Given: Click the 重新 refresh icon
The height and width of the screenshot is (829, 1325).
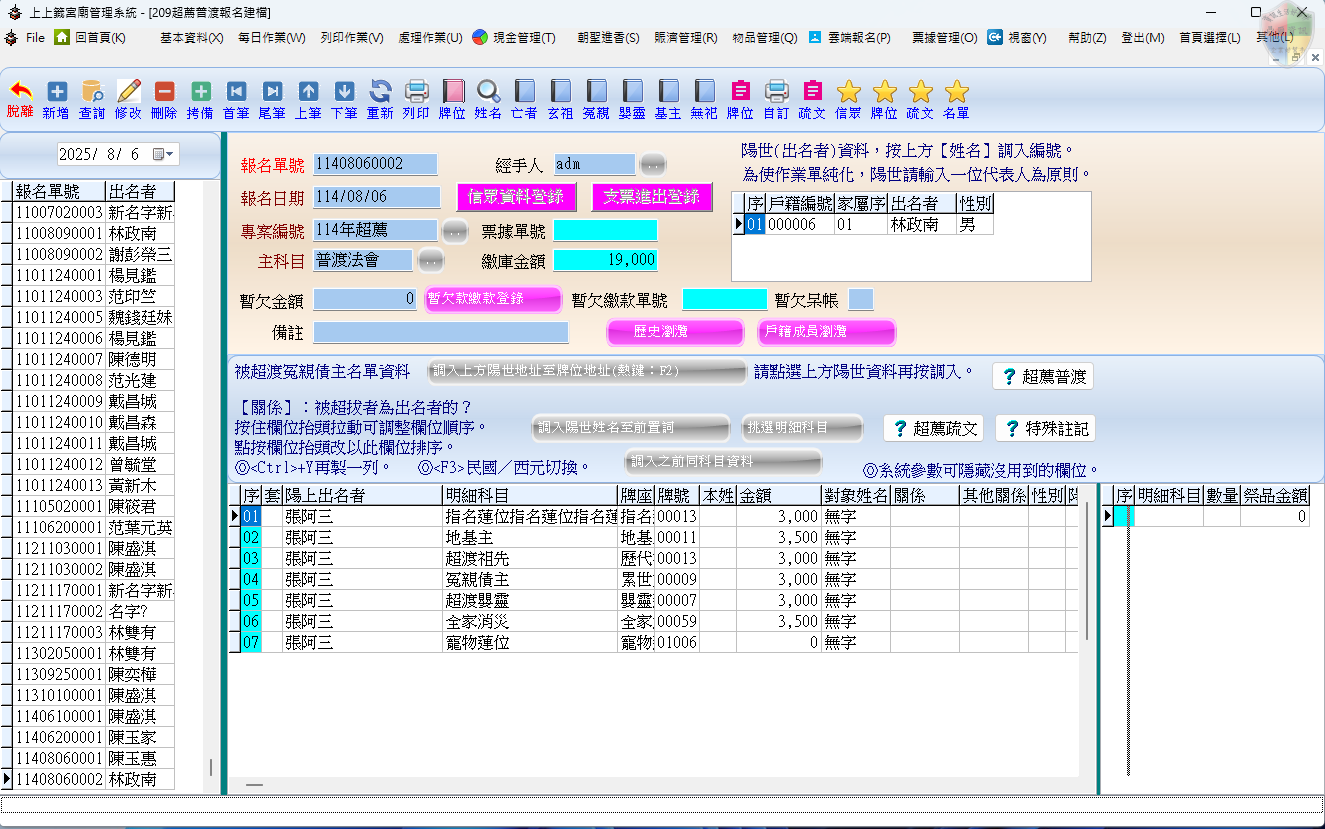Looking at the screenshot, I should click(x=380, y=92).
